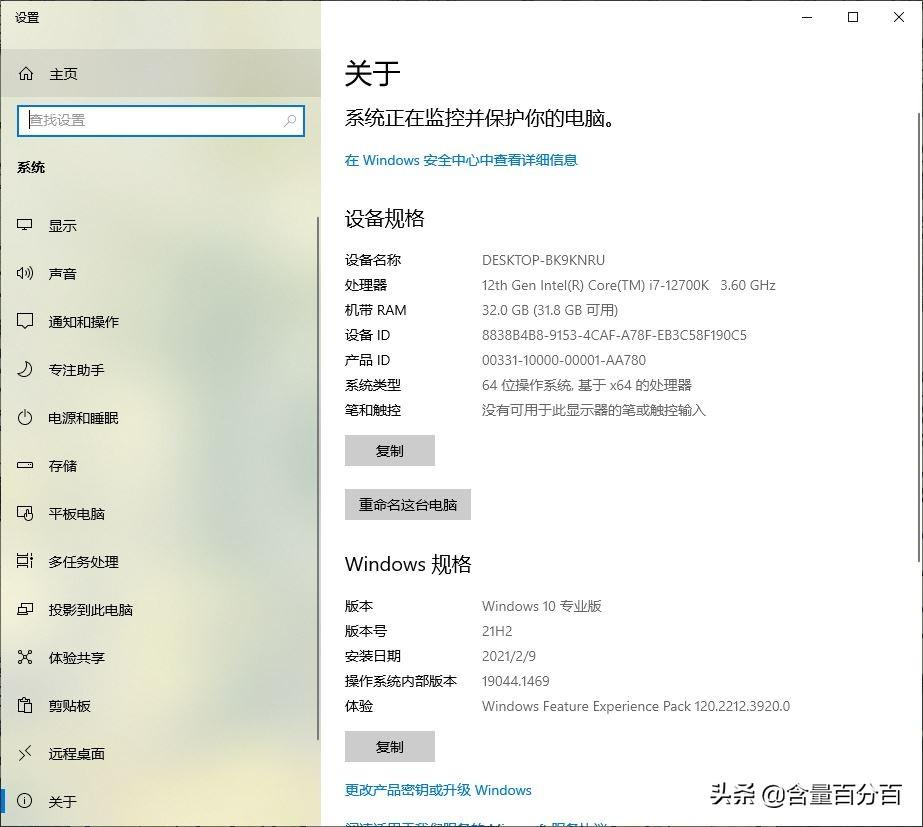Click the 安装日期 label
This screenshot has height=827, width=923.
click(373, 656)
